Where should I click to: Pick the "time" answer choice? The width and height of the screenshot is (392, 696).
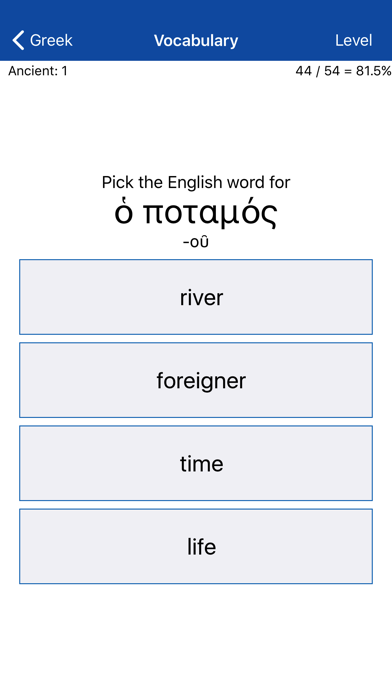pos(196,463)
